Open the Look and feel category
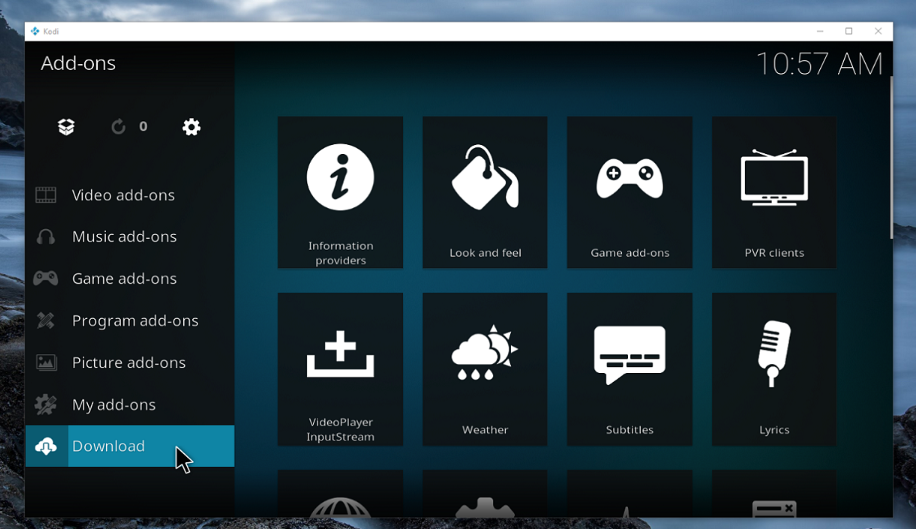Image resolution: width=916 pixels, height=529 pixels. tap(485, 192)
